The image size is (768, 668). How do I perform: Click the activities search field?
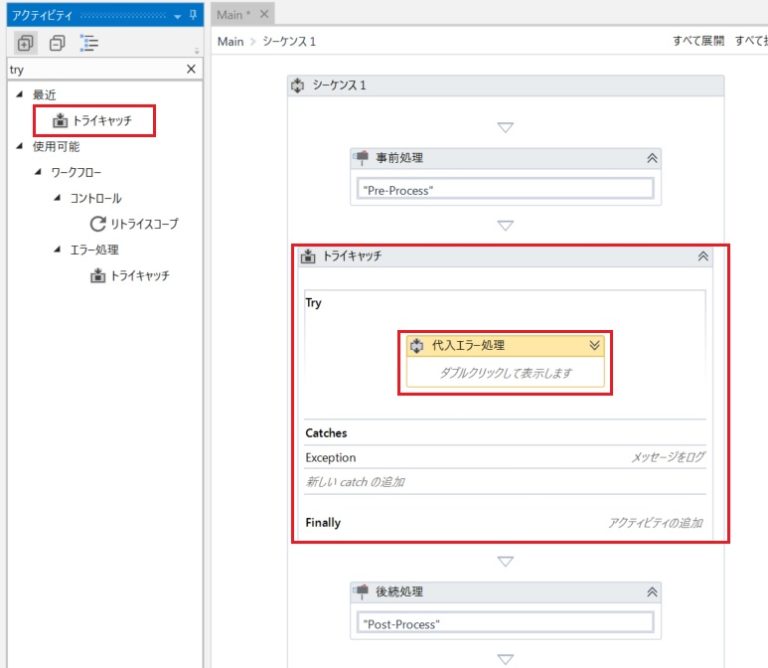pyautogui.click(x=96, y=70)
